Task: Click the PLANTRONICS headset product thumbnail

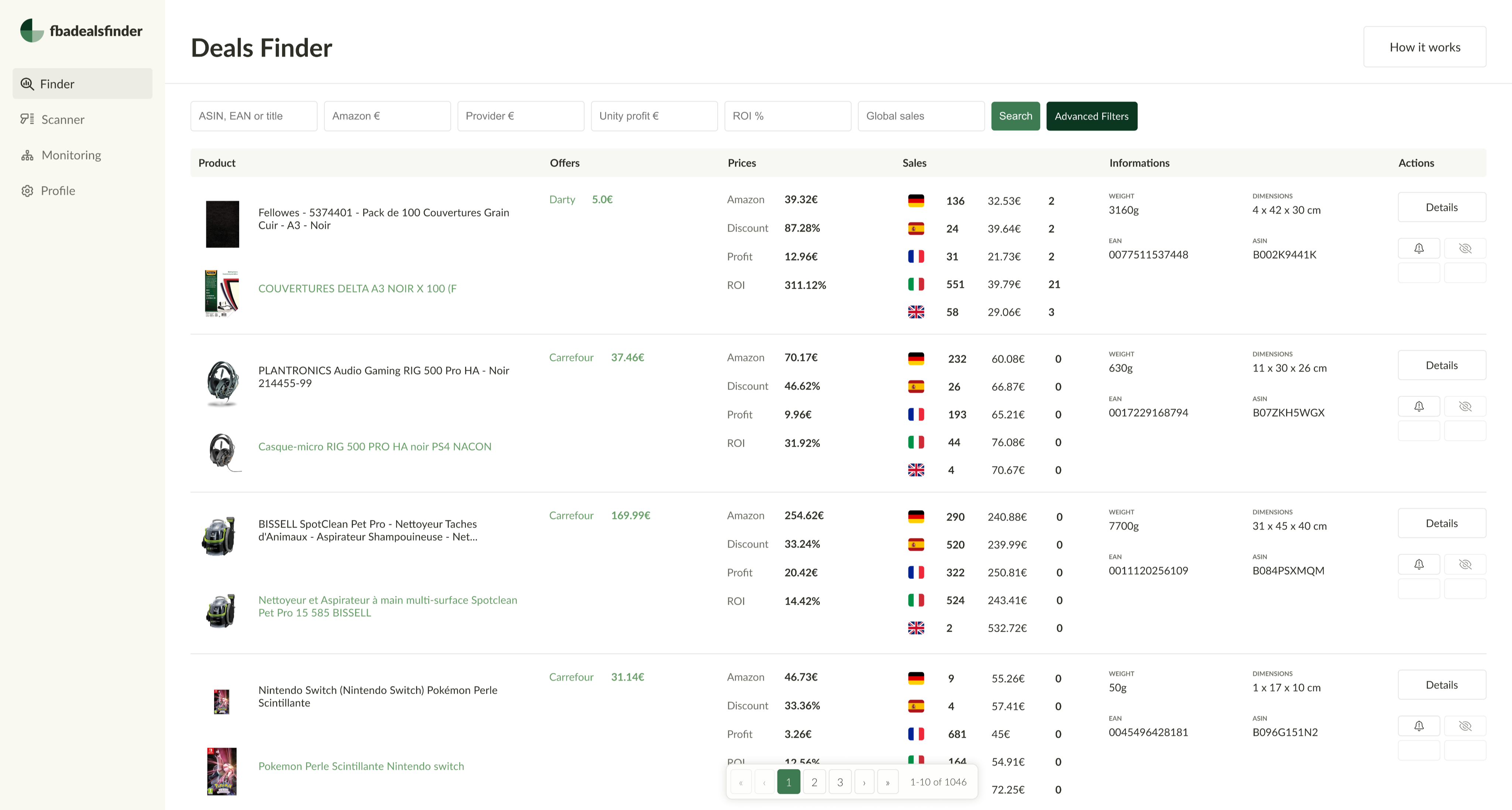Action: 223,383
